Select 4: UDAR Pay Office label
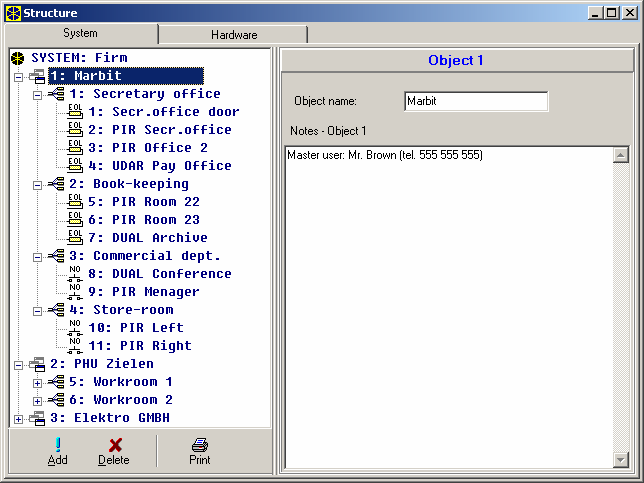This screenshot has width=644, height=483. 160,166
